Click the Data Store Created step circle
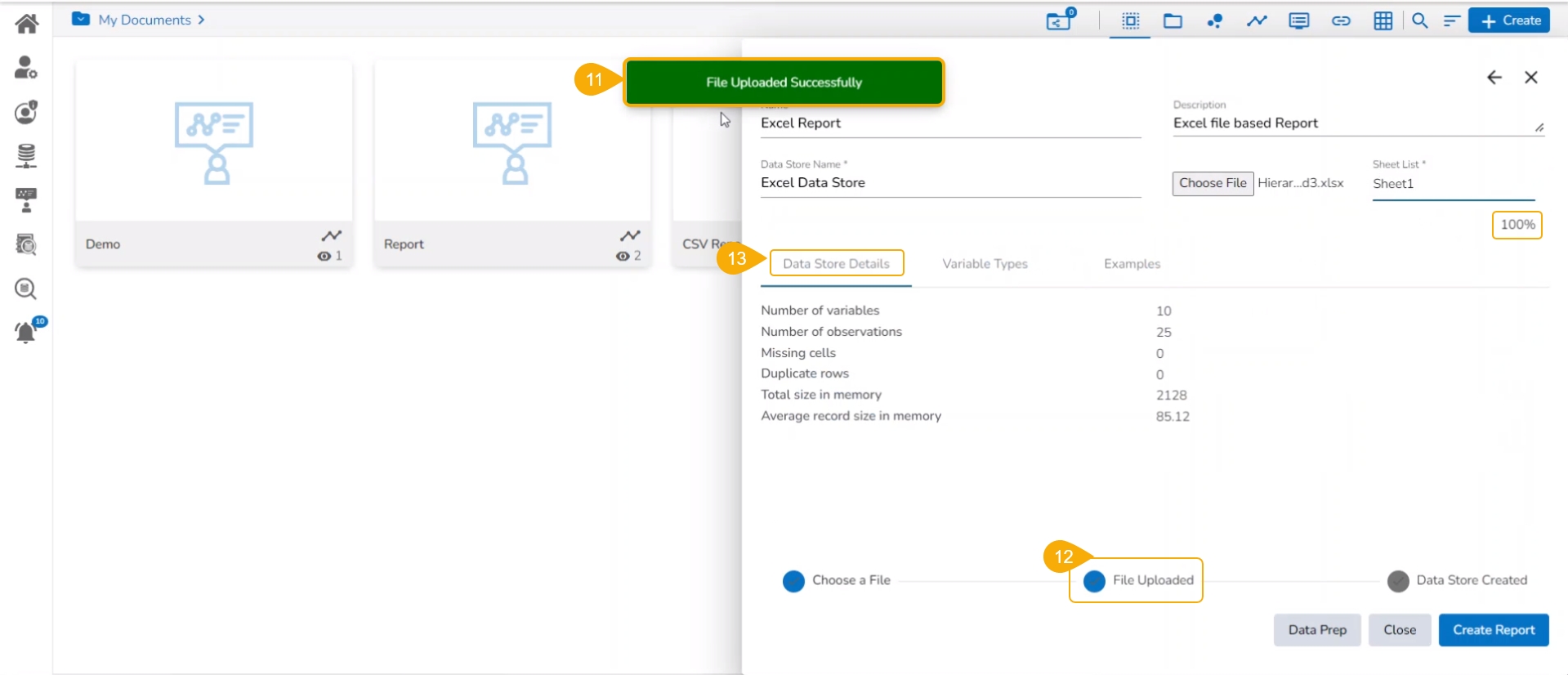 coord(1398,581)
